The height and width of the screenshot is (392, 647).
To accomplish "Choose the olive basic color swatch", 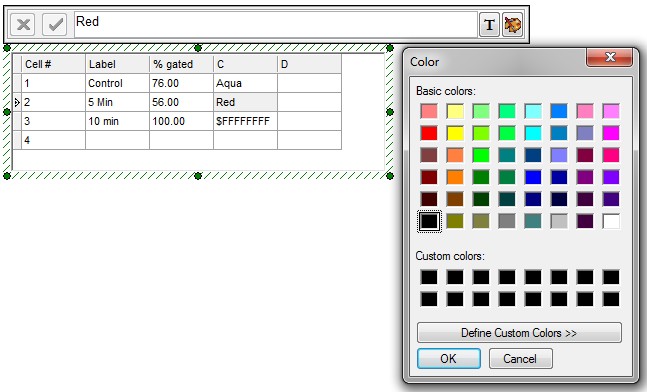I will pyautogui.click(x=455, y=221).
